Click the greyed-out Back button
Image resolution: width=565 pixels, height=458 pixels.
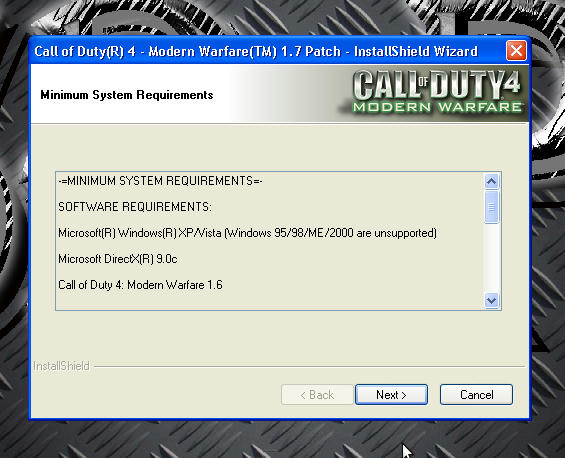click(x=317, y=395)
